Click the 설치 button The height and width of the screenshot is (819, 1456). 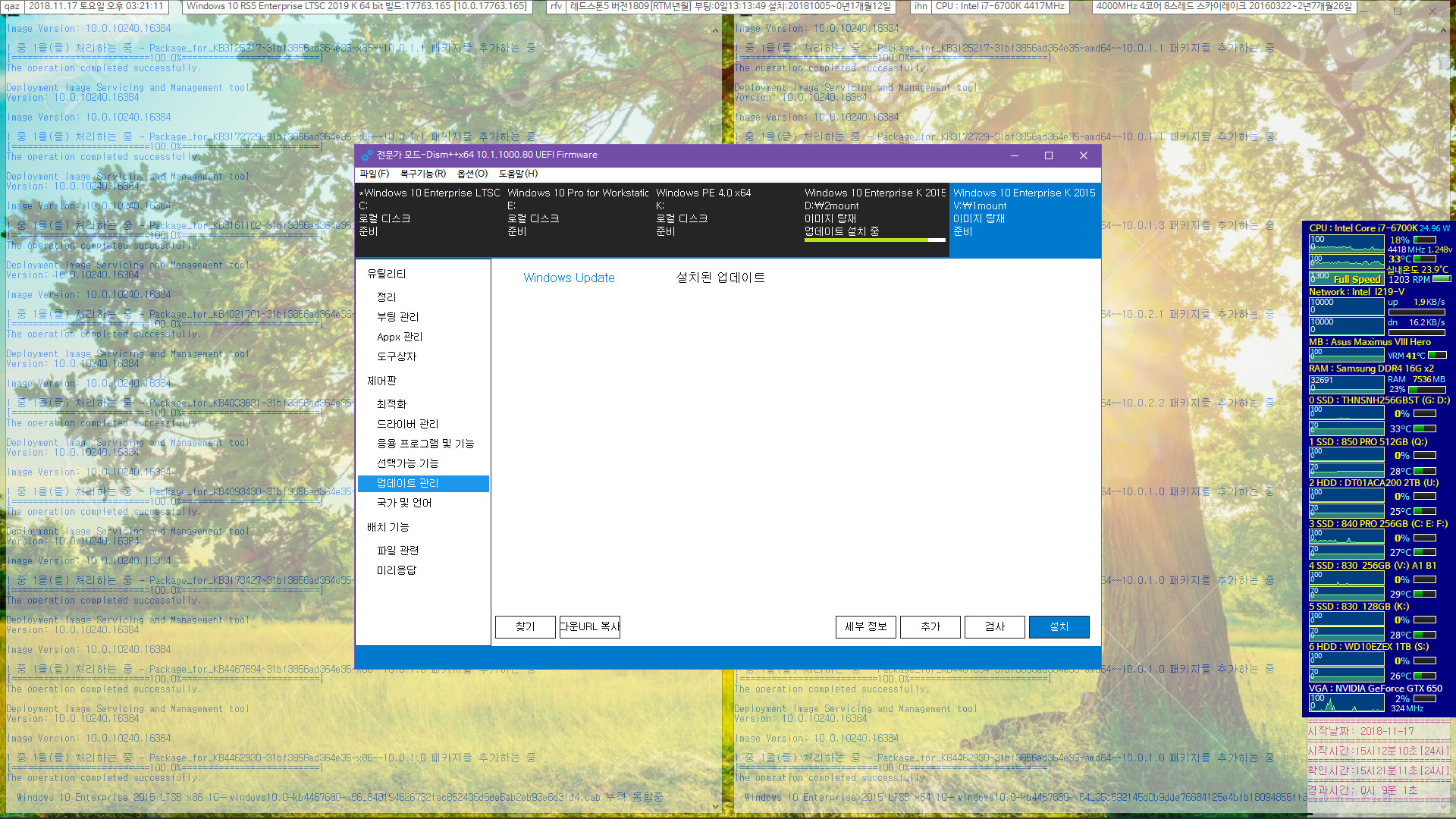1058,626
